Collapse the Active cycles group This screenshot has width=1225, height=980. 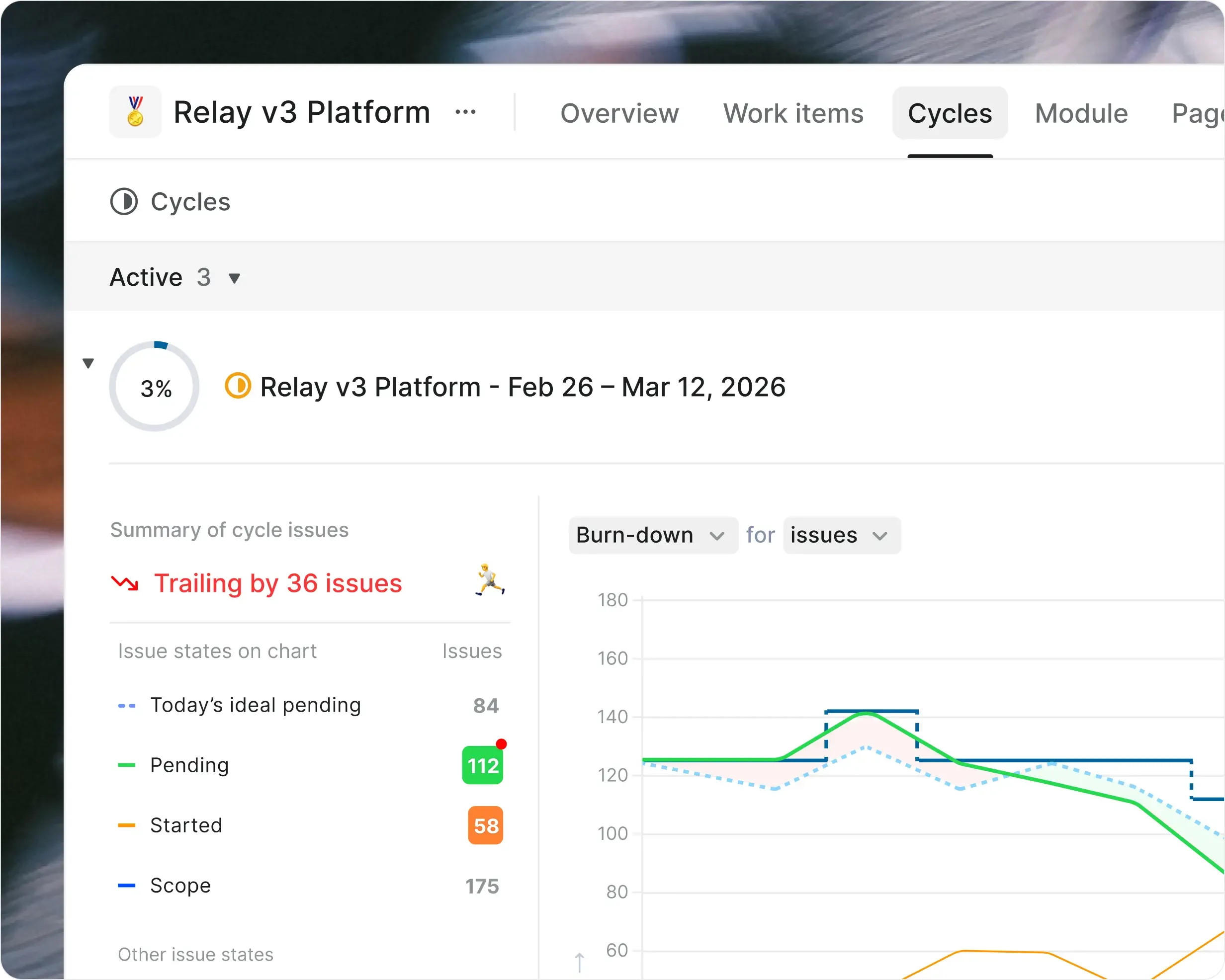pos(234,278)
